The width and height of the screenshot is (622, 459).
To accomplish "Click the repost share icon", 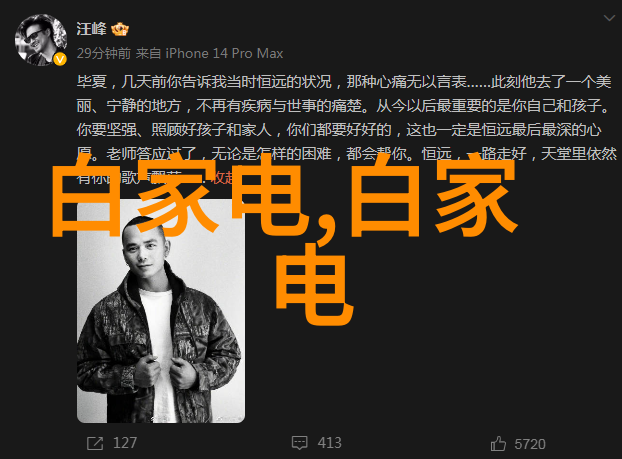I will point(95,443).
